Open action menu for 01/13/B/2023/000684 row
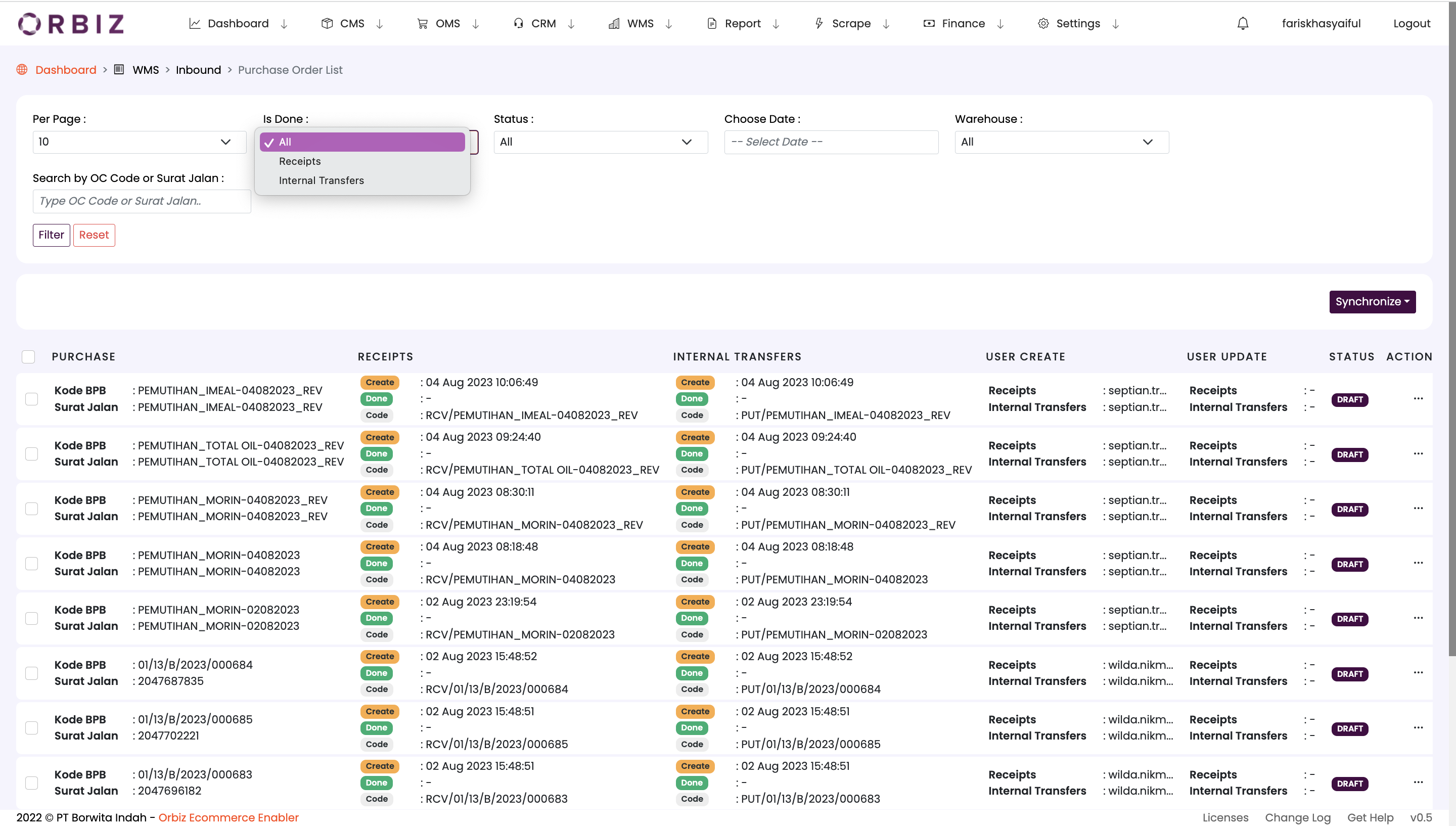The width and height of the screenshot is (1456, 826). pyautogui.click(x=1418, y=673)
